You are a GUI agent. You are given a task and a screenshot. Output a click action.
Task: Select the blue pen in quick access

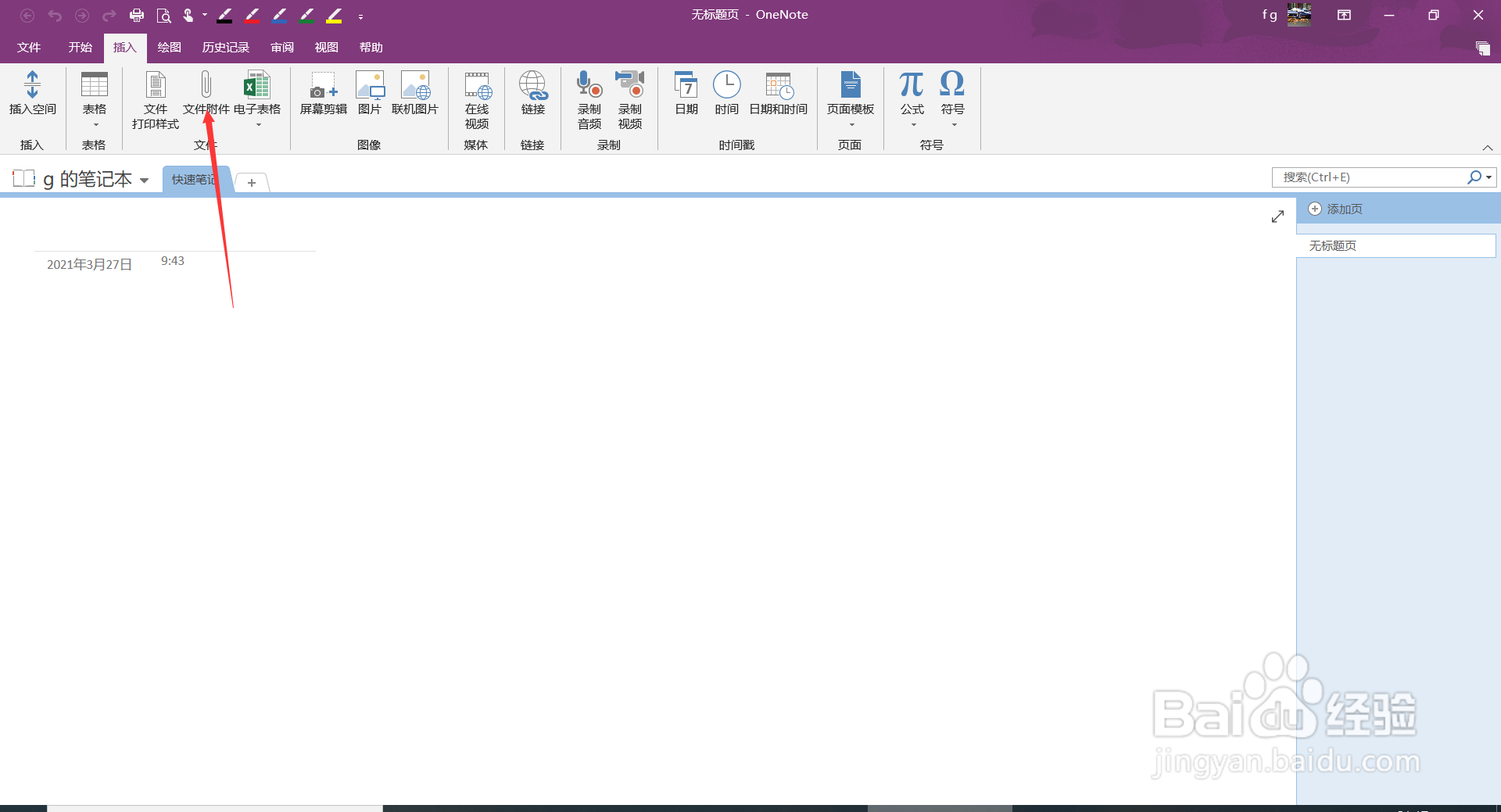pos(279,15)
